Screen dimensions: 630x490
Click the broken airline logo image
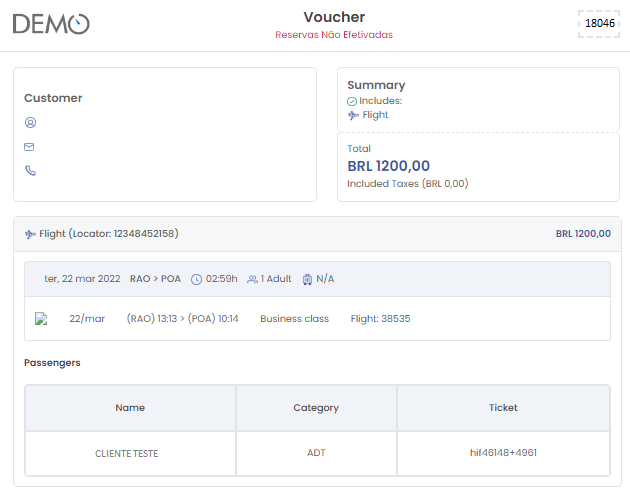[x=41, y=319]
